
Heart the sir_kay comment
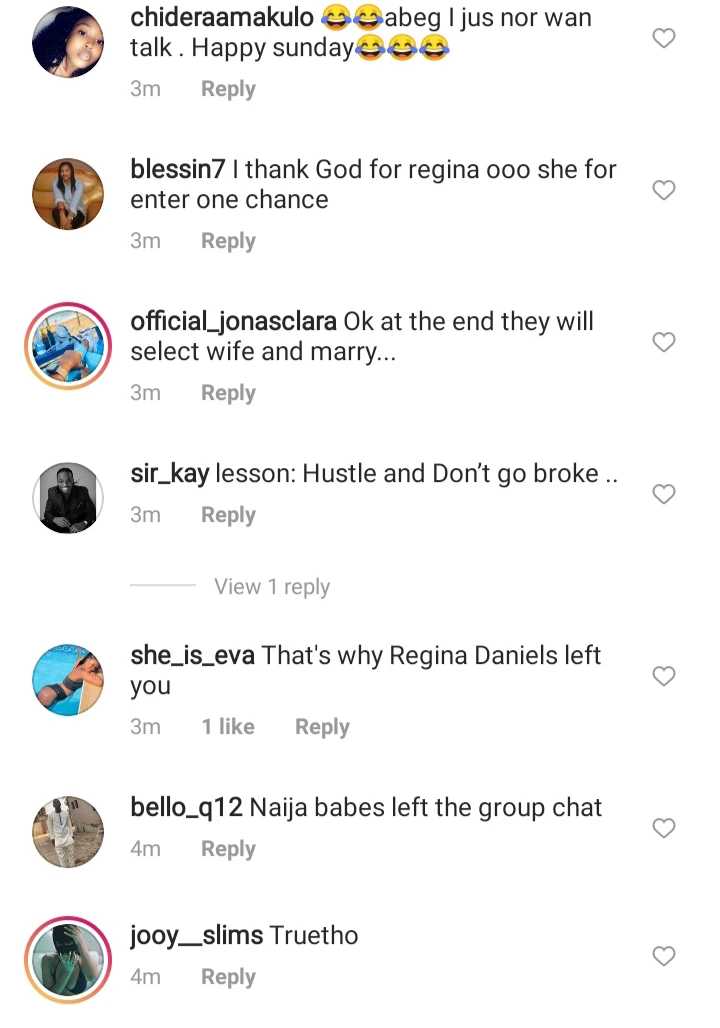[x=664, y=494]
